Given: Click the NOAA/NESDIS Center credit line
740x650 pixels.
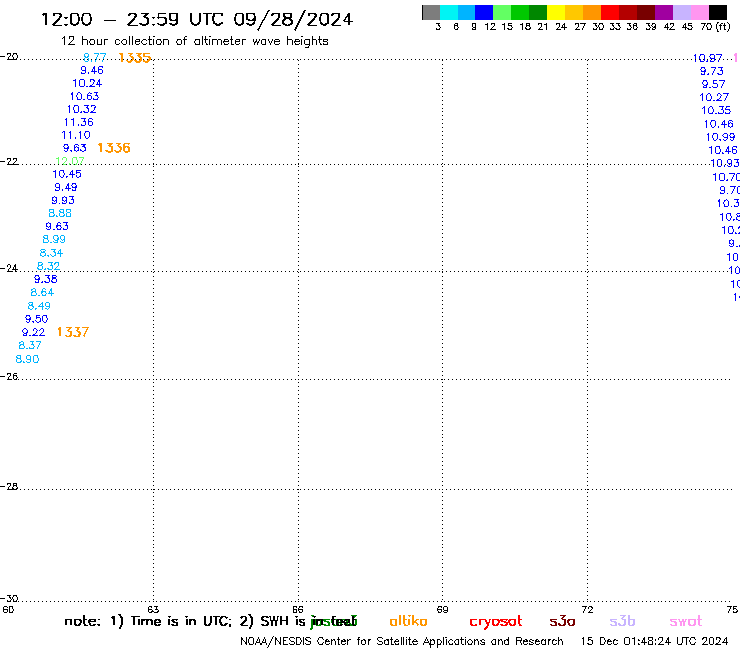Looking at the screenshot, I should tap(402, 642).
